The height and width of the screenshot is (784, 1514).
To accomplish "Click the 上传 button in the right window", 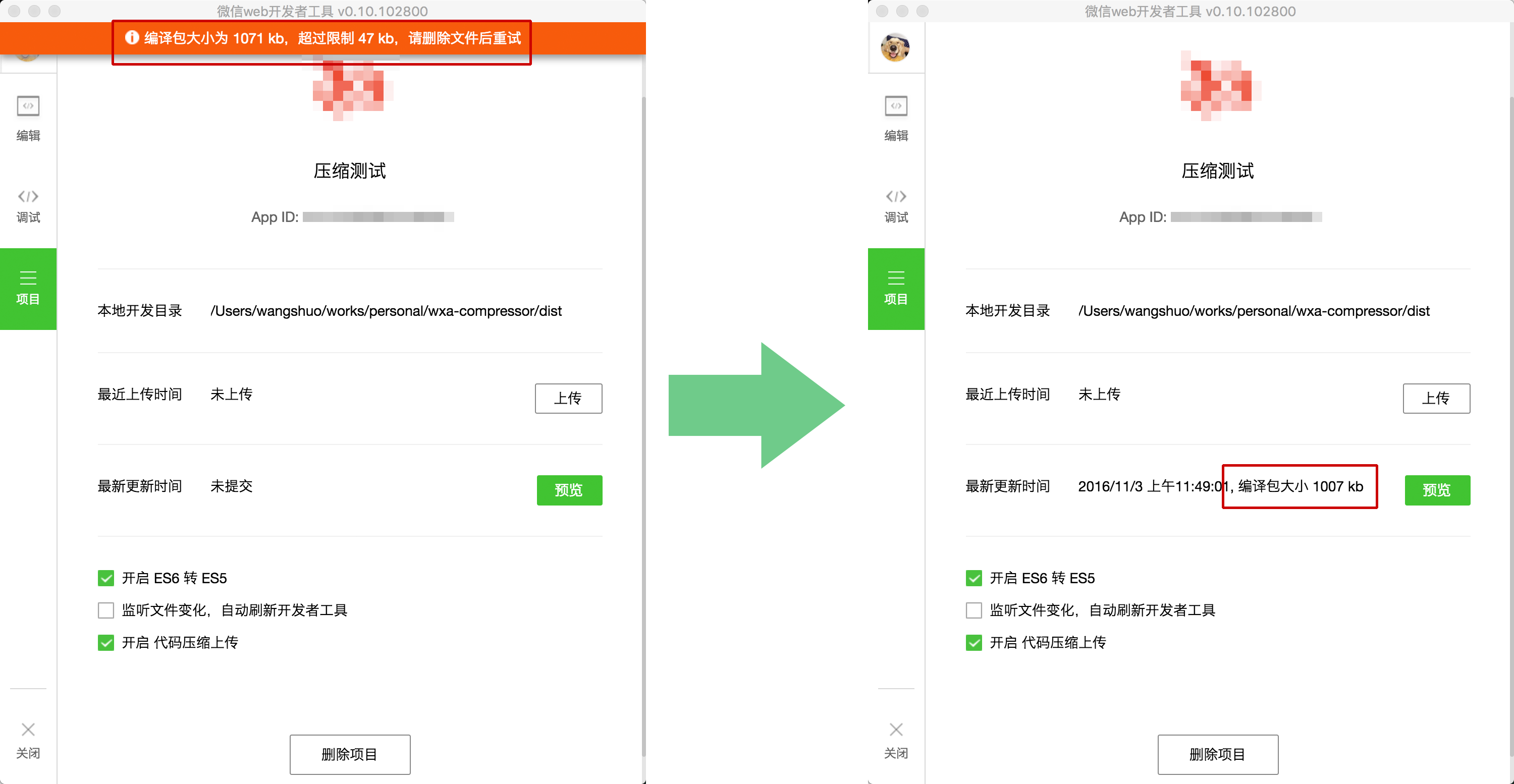I will [x=1436, y=399].
